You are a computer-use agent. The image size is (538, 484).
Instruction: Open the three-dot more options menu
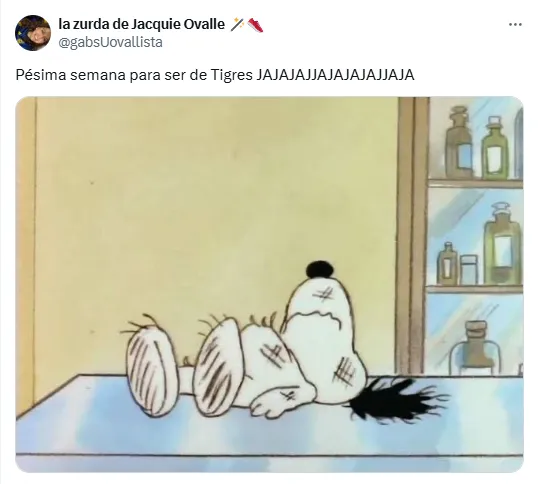[x=515, y=25]
